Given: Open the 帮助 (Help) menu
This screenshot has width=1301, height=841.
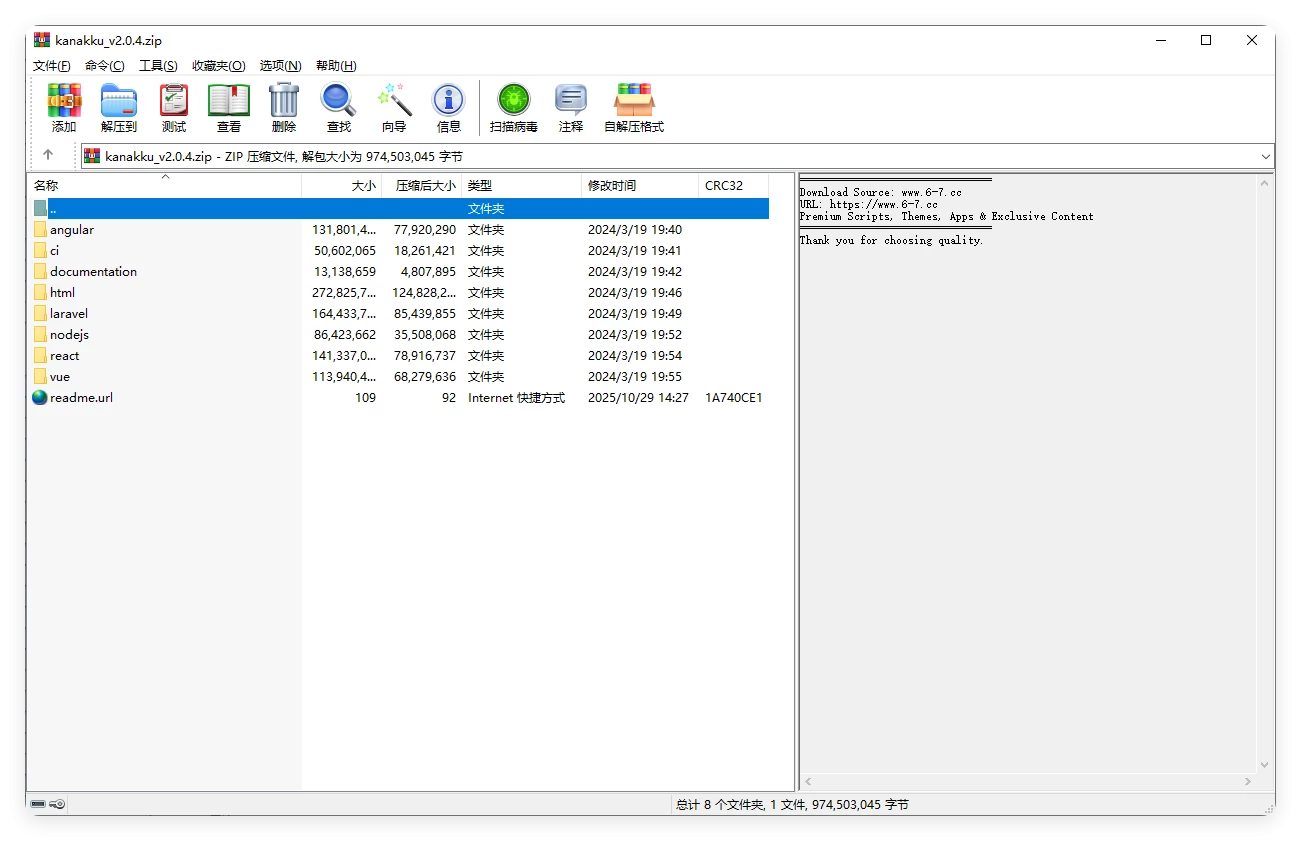Looking at the screenshot, I should (337, 65).
